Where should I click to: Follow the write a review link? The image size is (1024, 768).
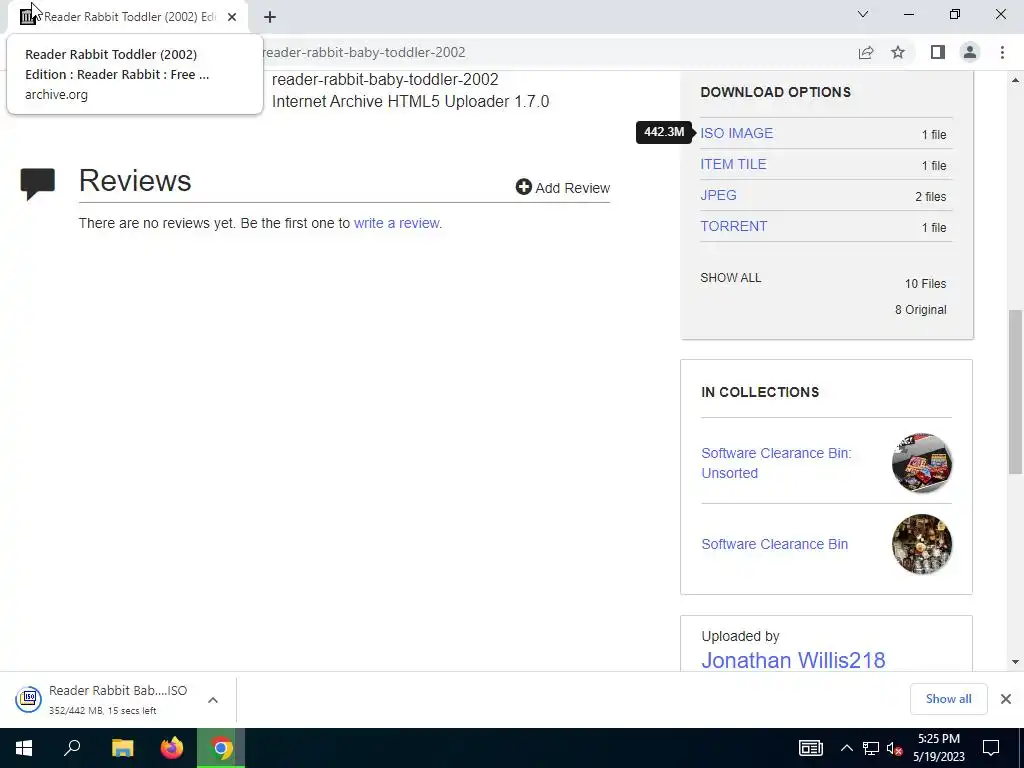pos(398,223)
